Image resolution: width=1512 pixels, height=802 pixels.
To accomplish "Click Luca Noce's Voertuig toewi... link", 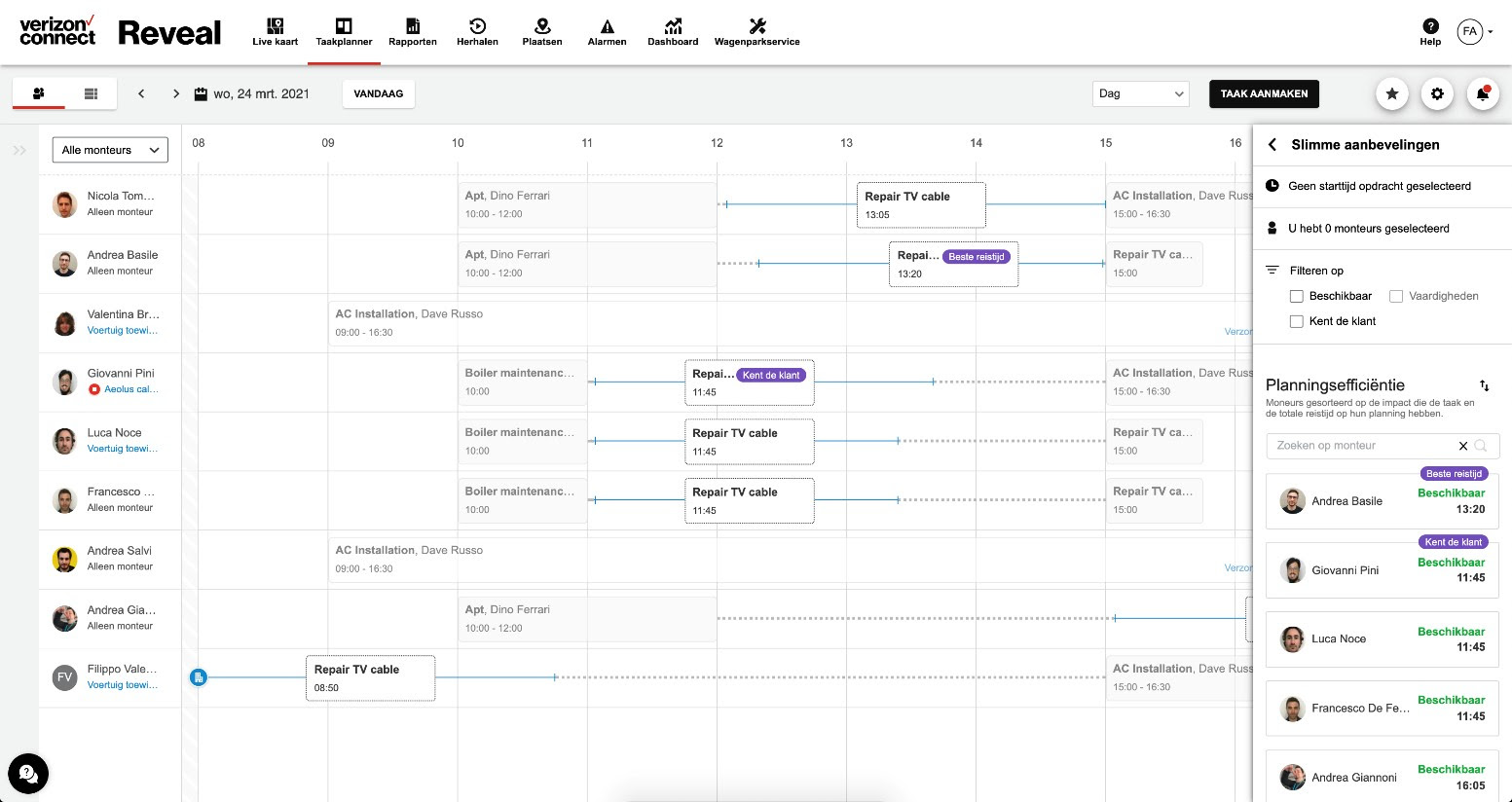I will pos(122,449).
